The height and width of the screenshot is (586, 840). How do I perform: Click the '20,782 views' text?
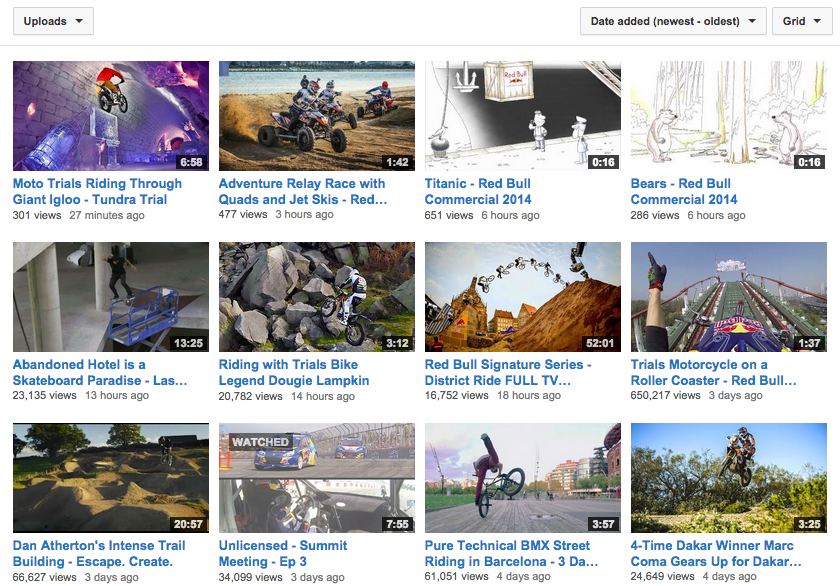(250, 396)
